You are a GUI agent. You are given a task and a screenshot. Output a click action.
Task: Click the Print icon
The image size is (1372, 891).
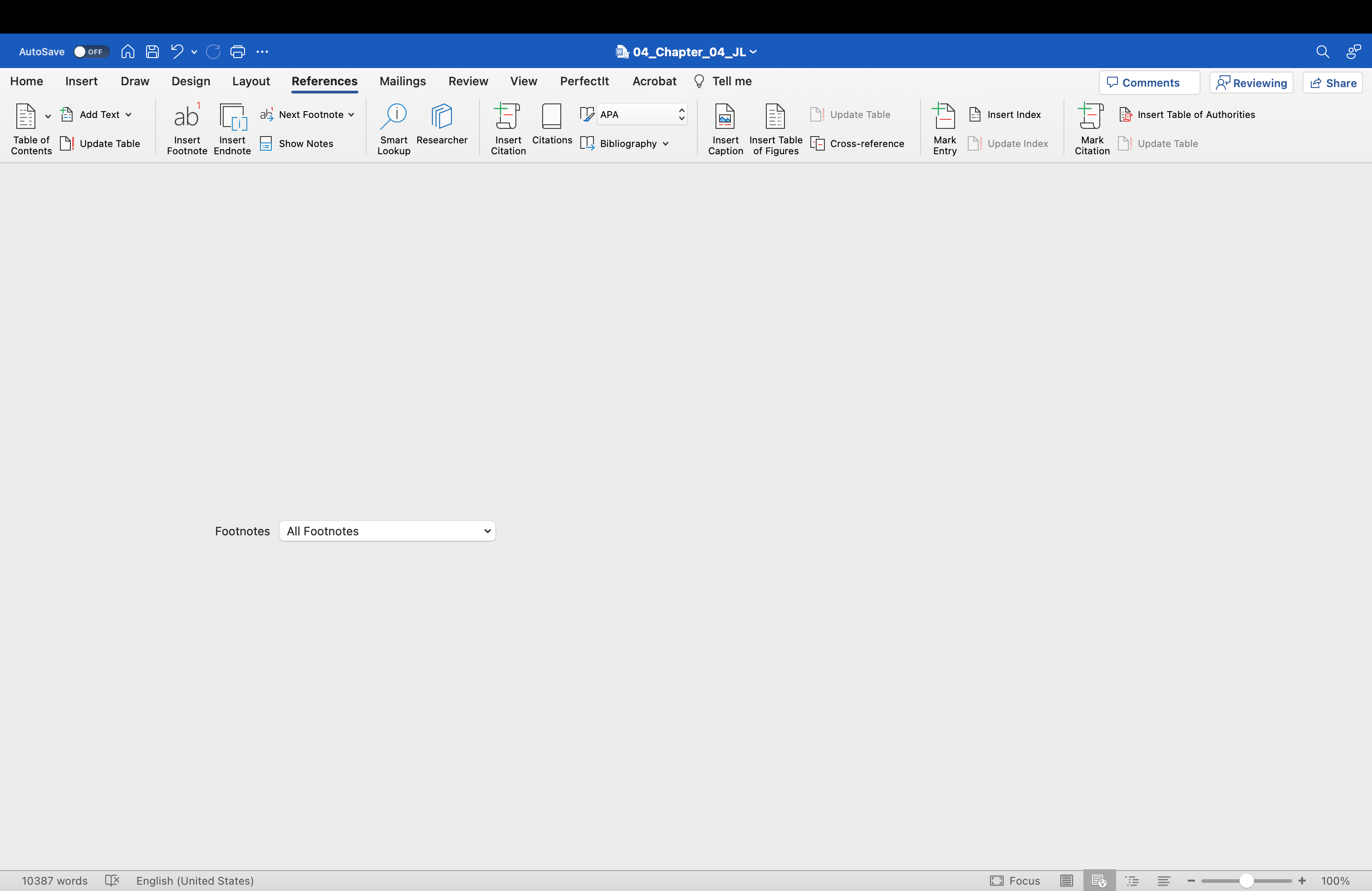click(x=237, y=52)
